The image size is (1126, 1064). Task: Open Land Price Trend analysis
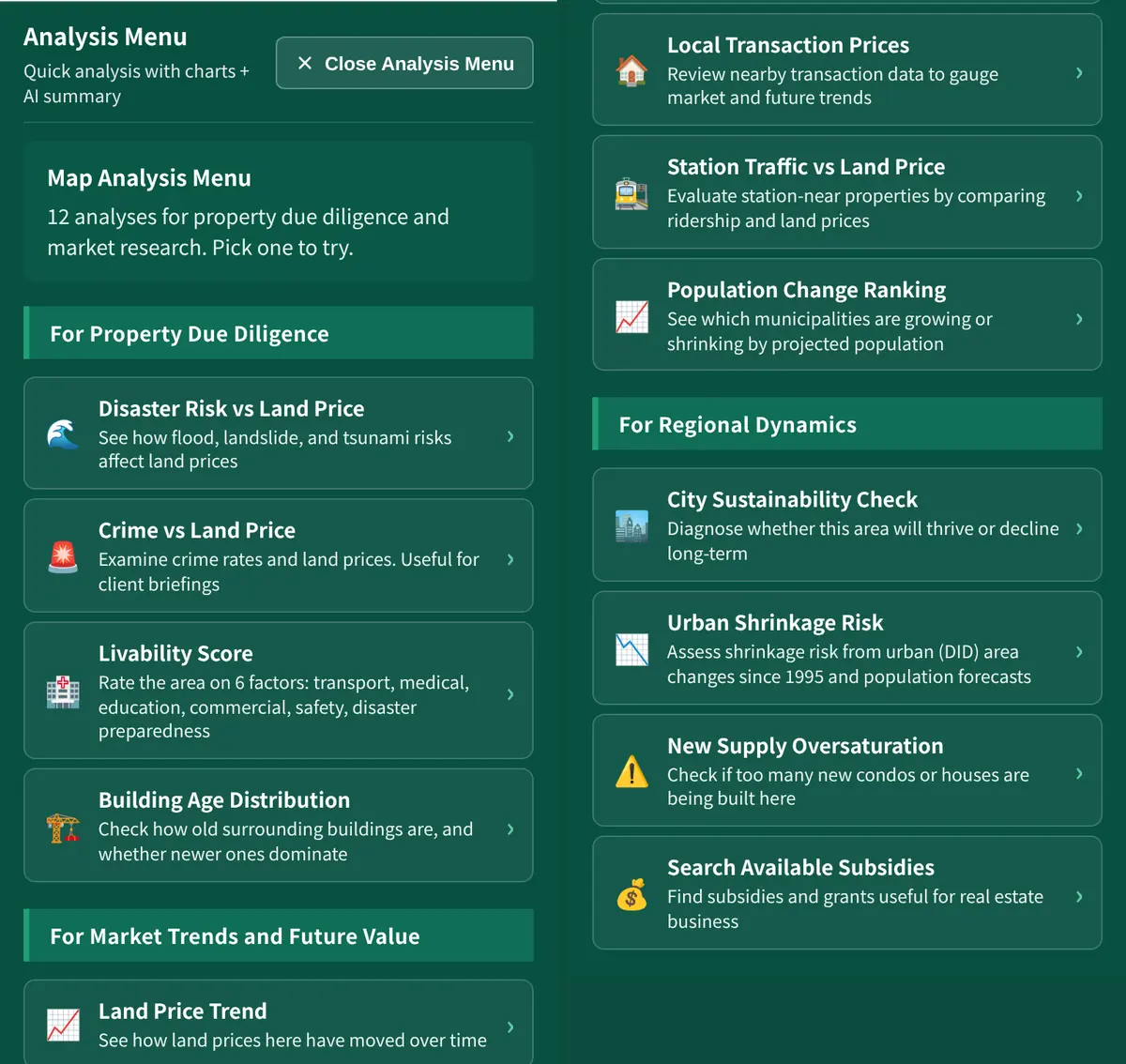click(x=279, y=1023)
